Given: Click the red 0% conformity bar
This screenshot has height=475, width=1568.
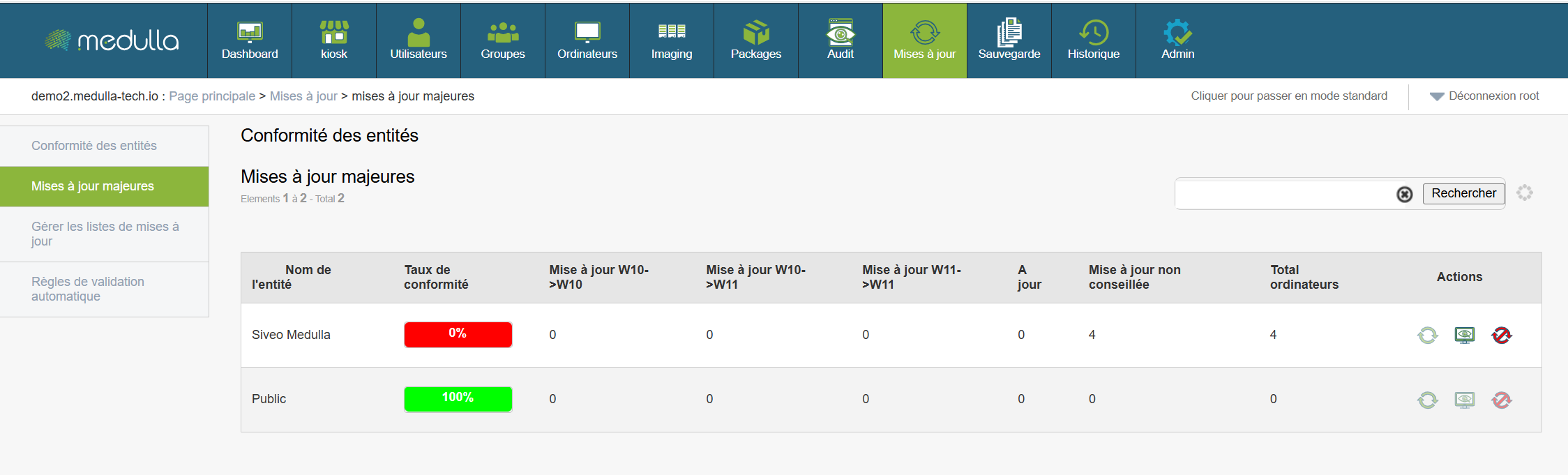Looking at the screenshot, I should (x=458, y=334).
